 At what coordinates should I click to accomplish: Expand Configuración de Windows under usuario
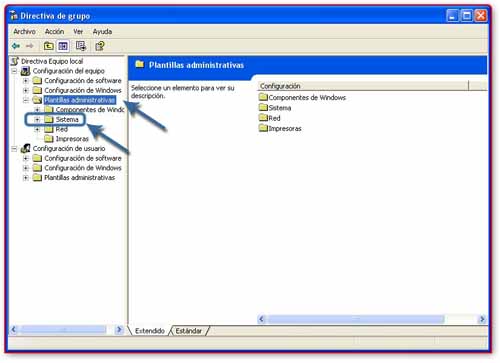(x=26, y=168)
